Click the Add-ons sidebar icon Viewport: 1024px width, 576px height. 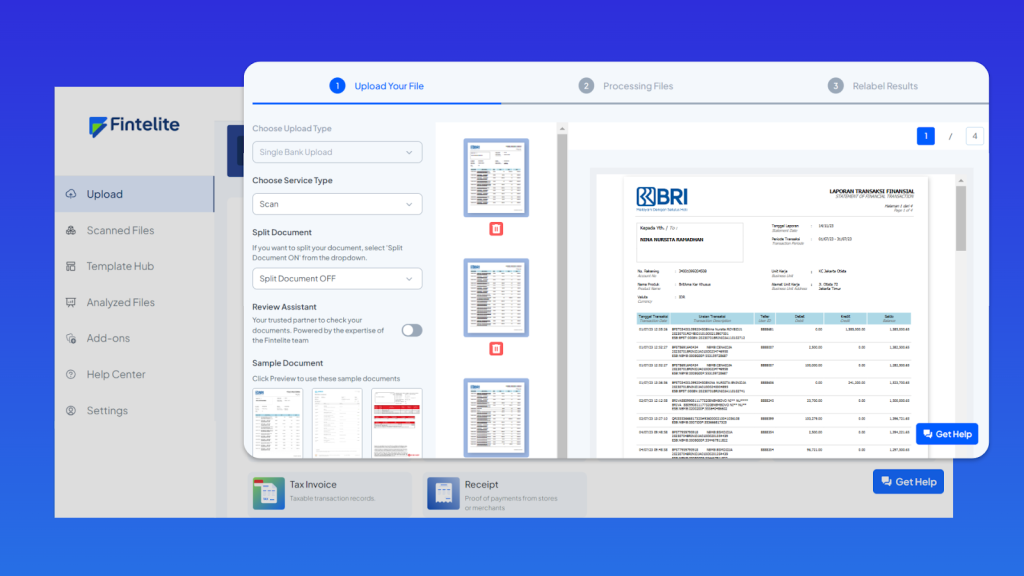click(71, 338)
